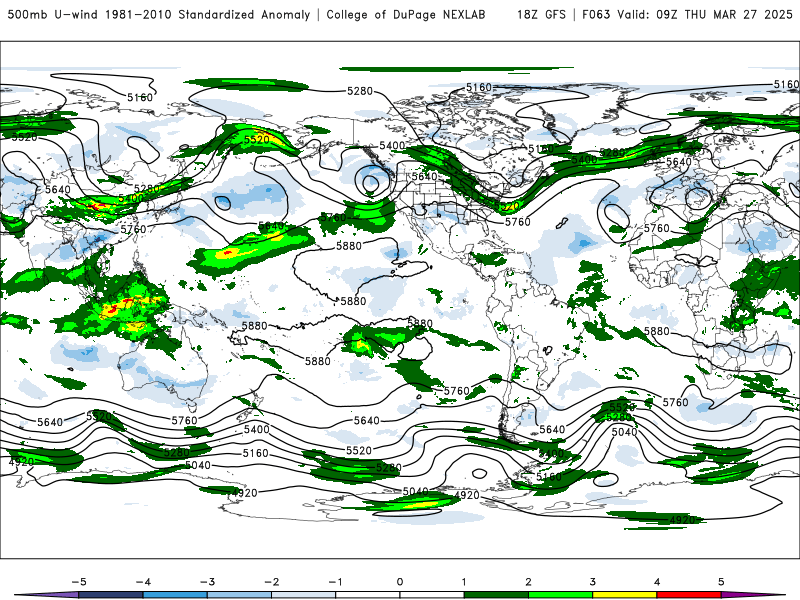Click the '1' colorbar tick label
The image size is (800, 600).
click(464, 582)
